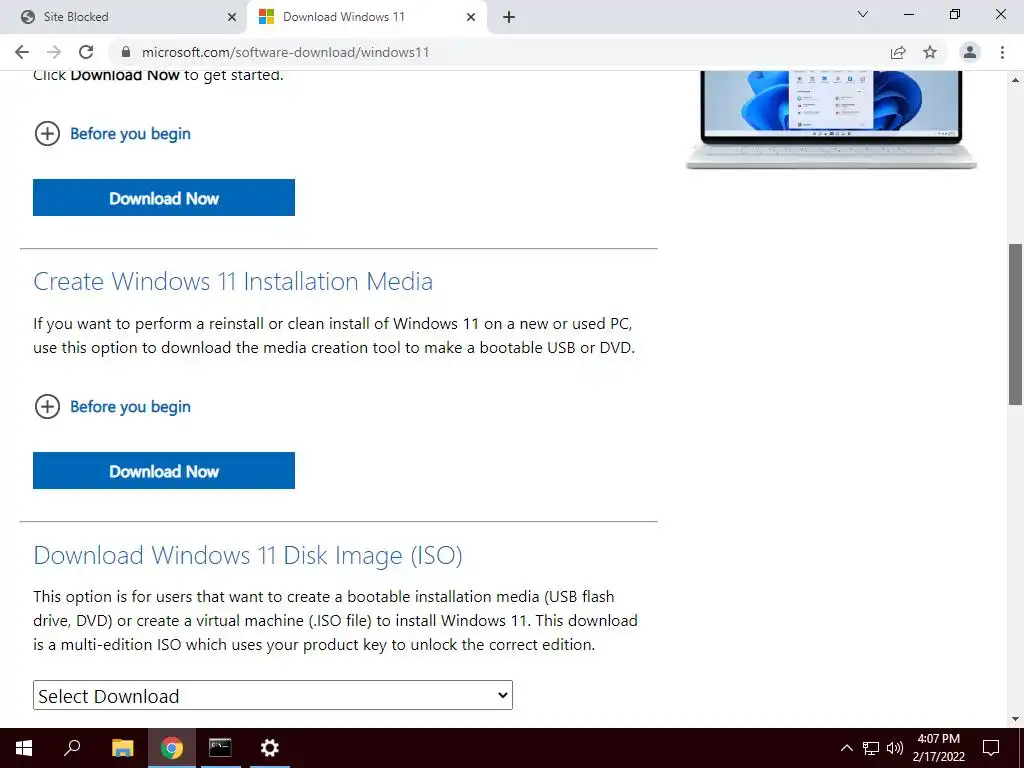This screenshot has height=768, width=1024.
Task: Click the Windows 11 laptop image
Action: (831, 120)
